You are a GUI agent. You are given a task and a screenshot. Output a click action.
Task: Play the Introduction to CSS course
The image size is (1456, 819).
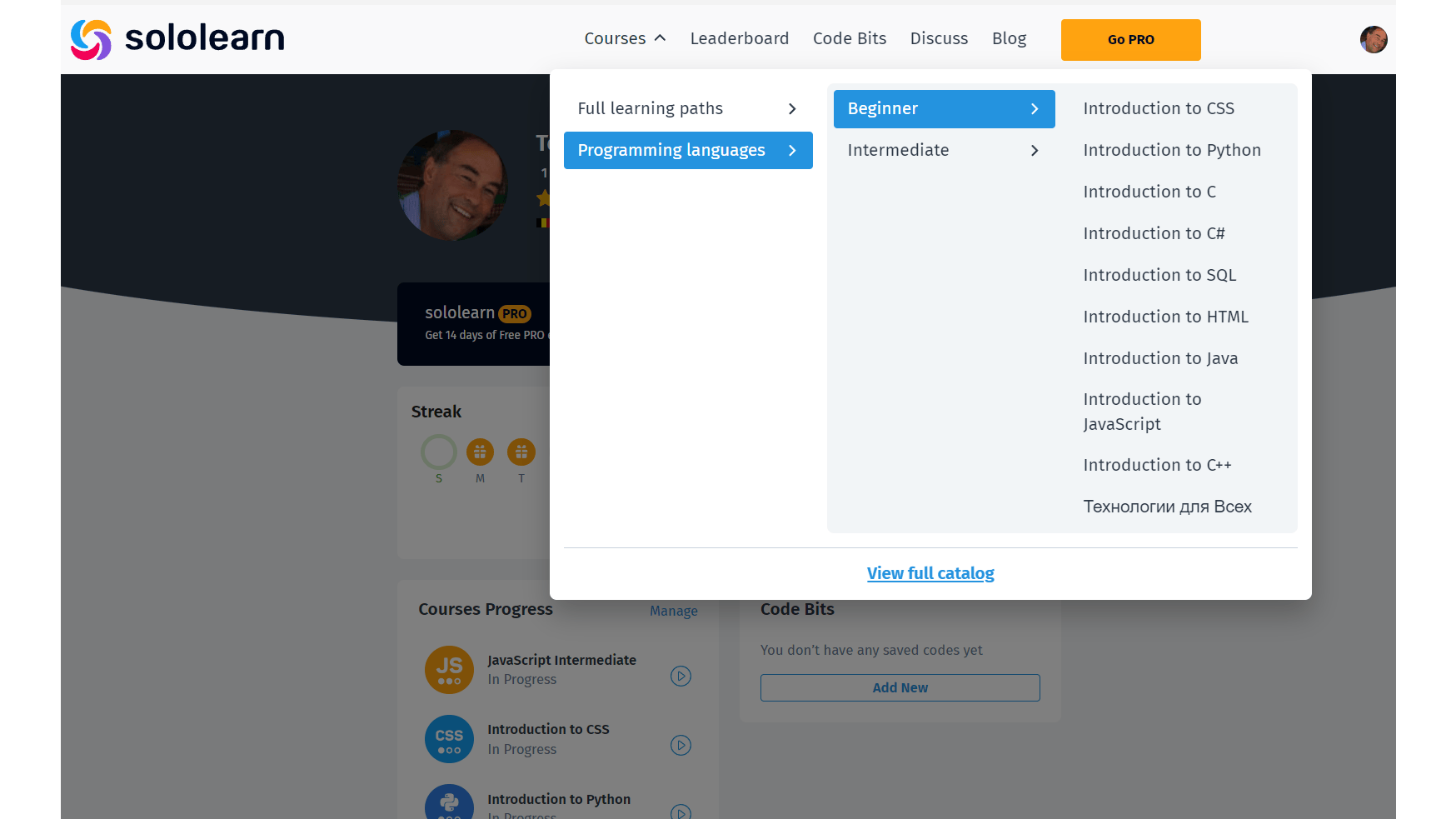[681, 745]
